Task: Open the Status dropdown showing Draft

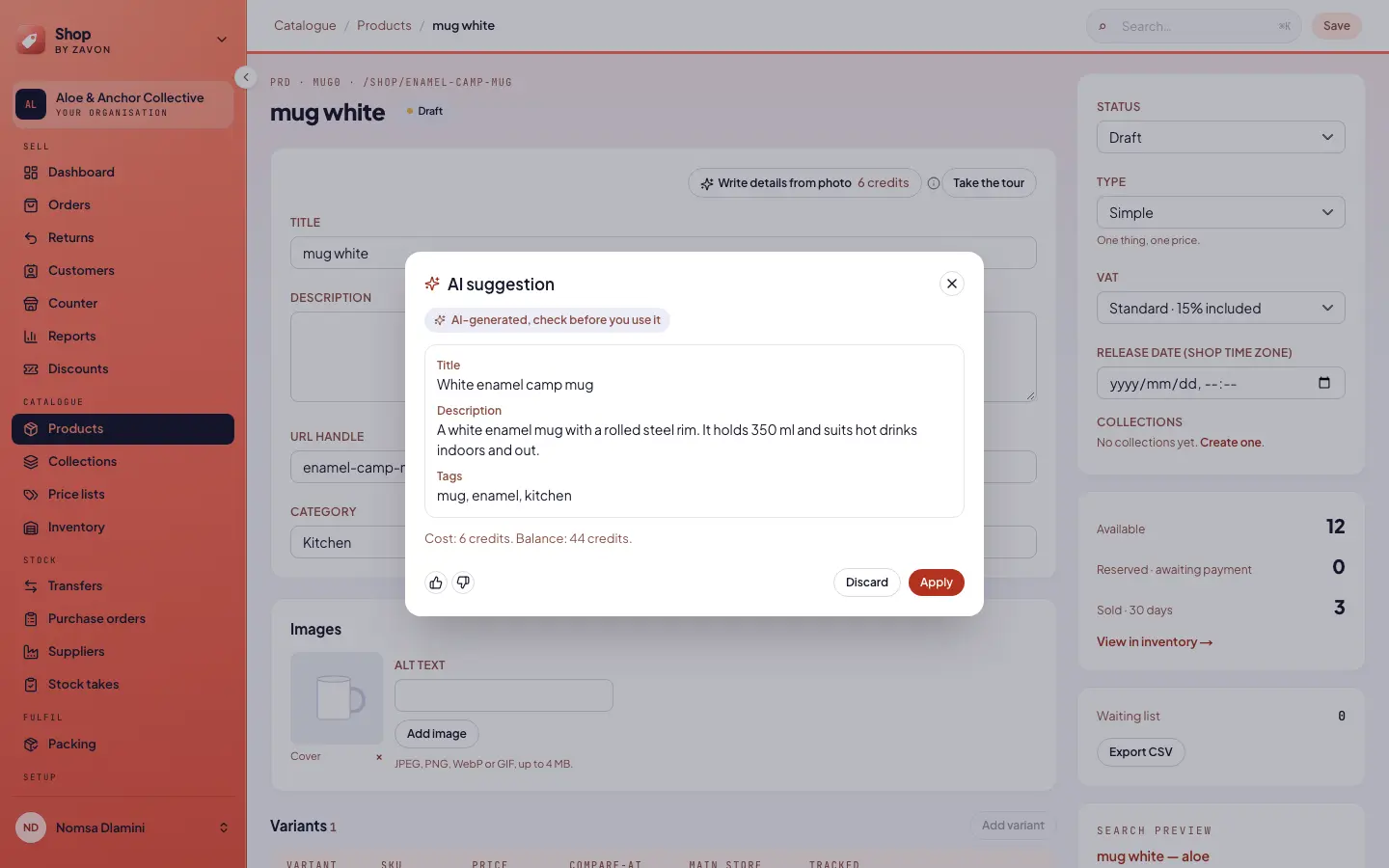Action: [x=1220, y=137]
